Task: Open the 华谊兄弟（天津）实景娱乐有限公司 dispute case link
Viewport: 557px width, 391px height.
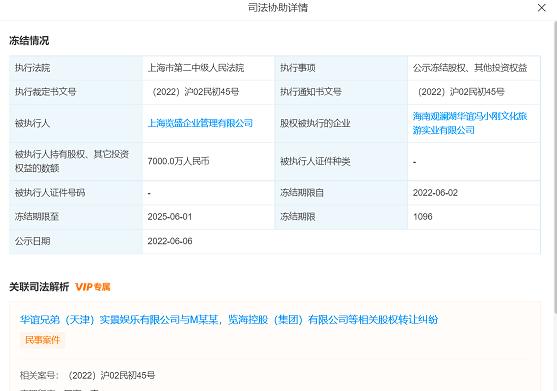Action: pos(229,320)
